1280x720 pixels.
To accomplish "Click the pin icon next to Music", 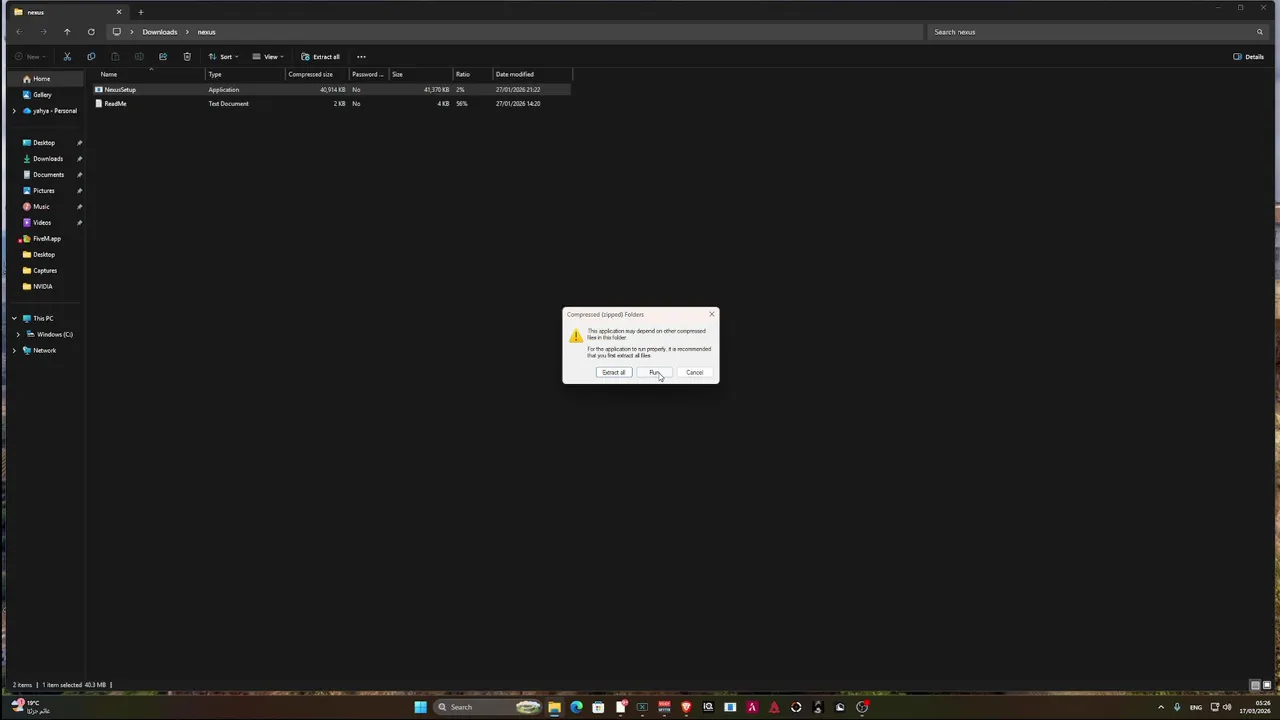I will (x=79, y=206).
